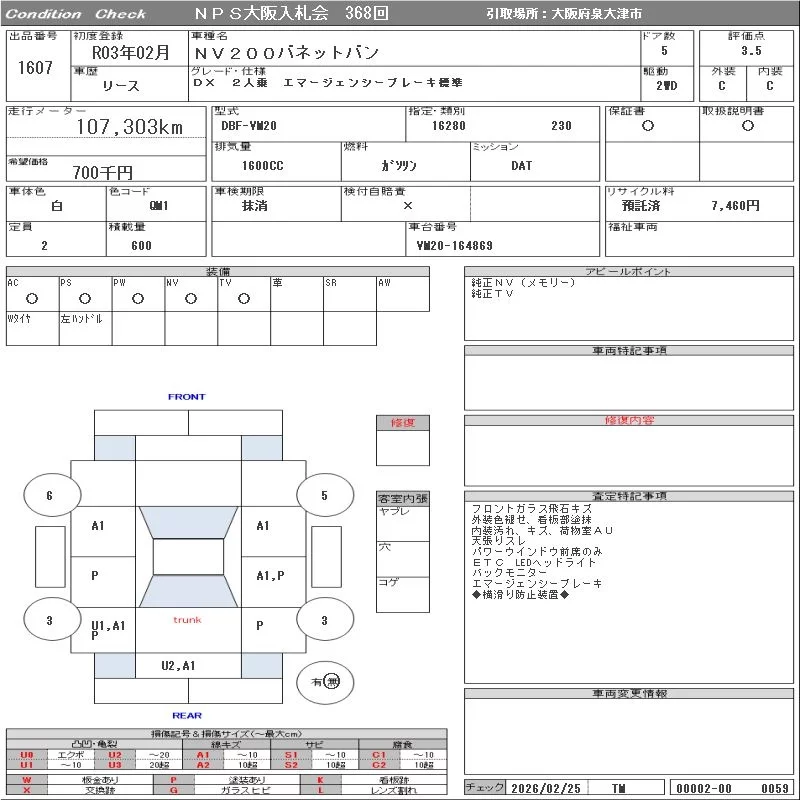Select the lot number 1607 field
The width and height of the screenshot is (800, 800).
(35, 67)
